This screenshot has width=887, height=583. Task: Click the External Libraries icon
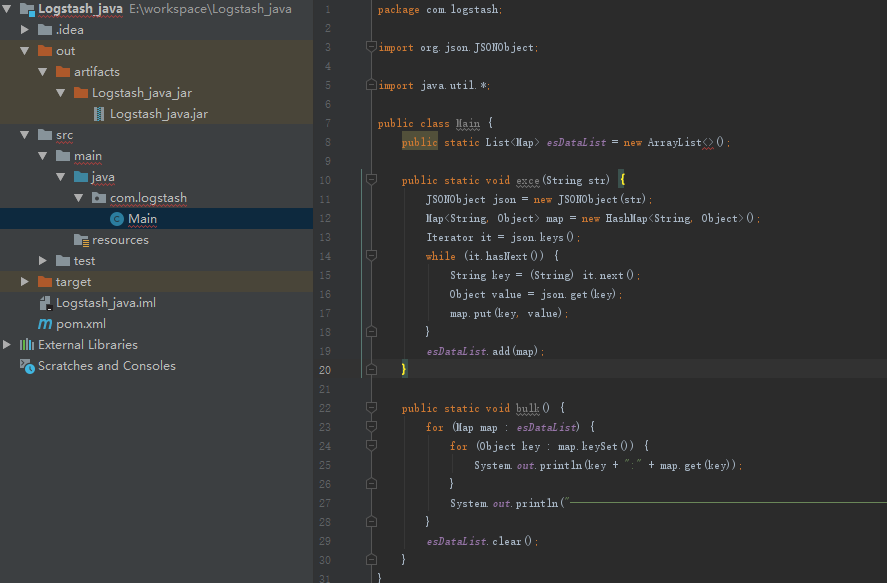27,344
